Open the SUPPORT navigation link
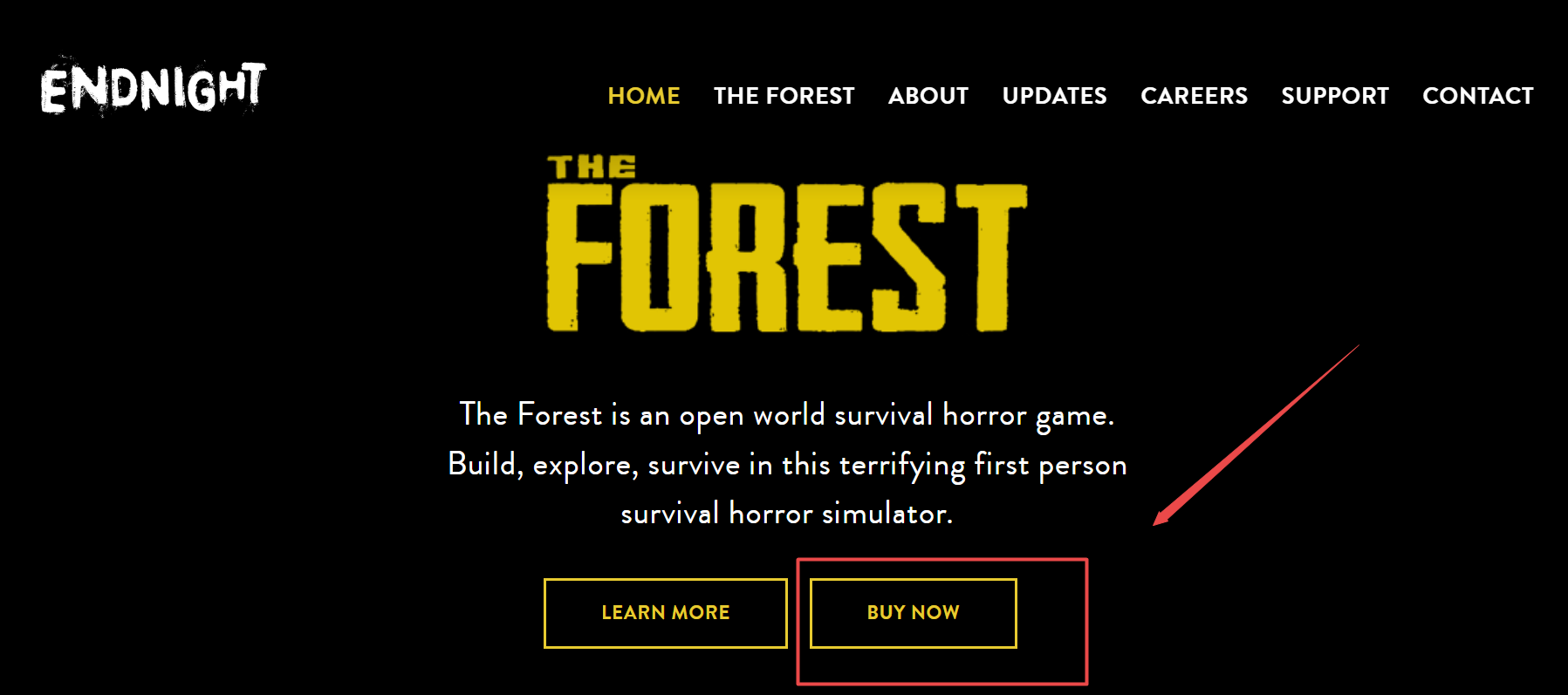Viewport: 1568px width, 695px height. click(1335, 96)
